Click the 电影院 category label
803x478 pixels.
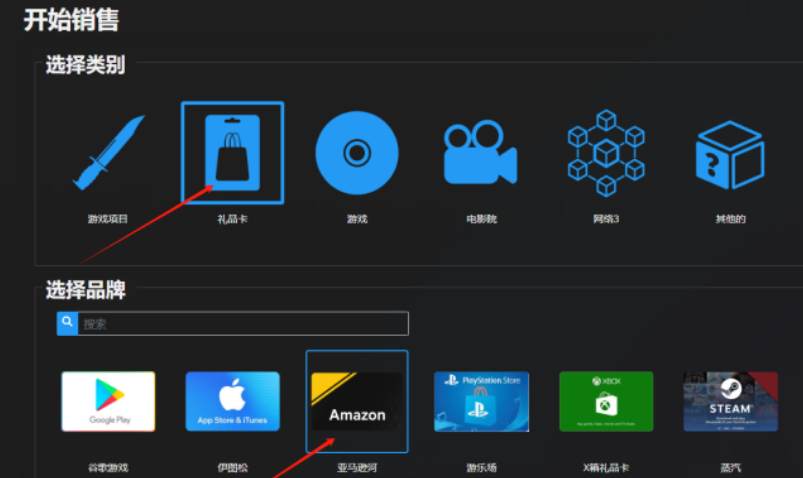coord(481,219)
